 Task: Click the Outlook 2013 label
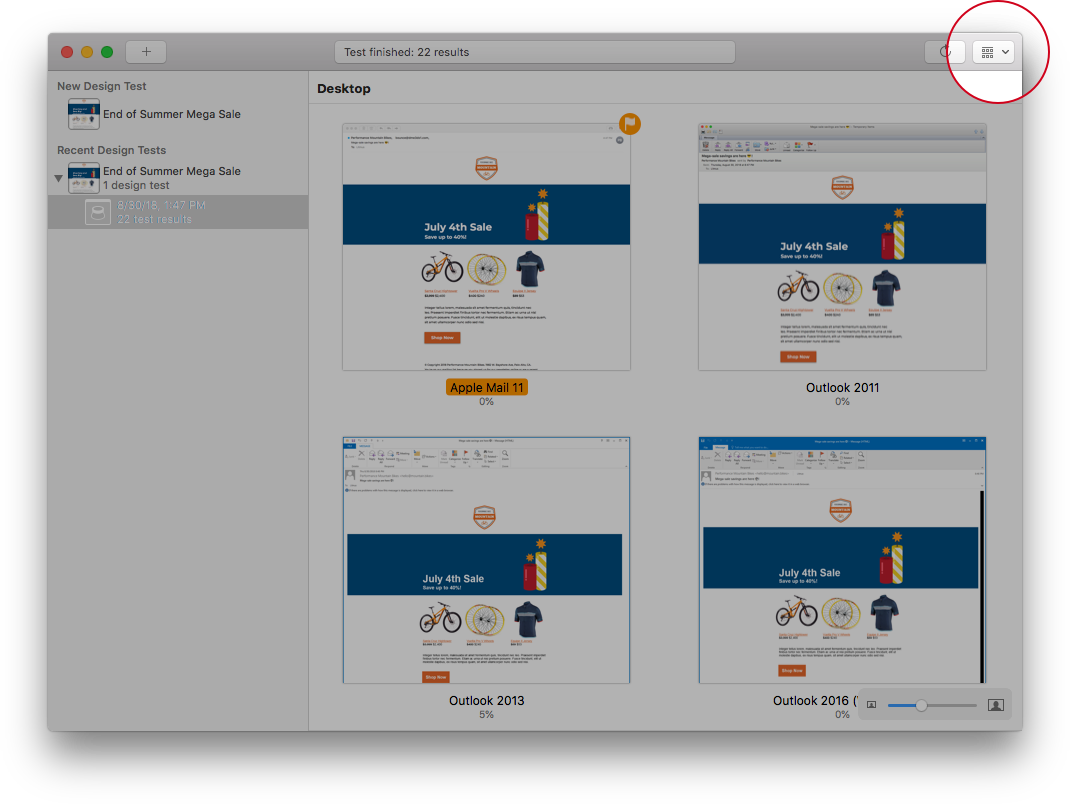487,700
